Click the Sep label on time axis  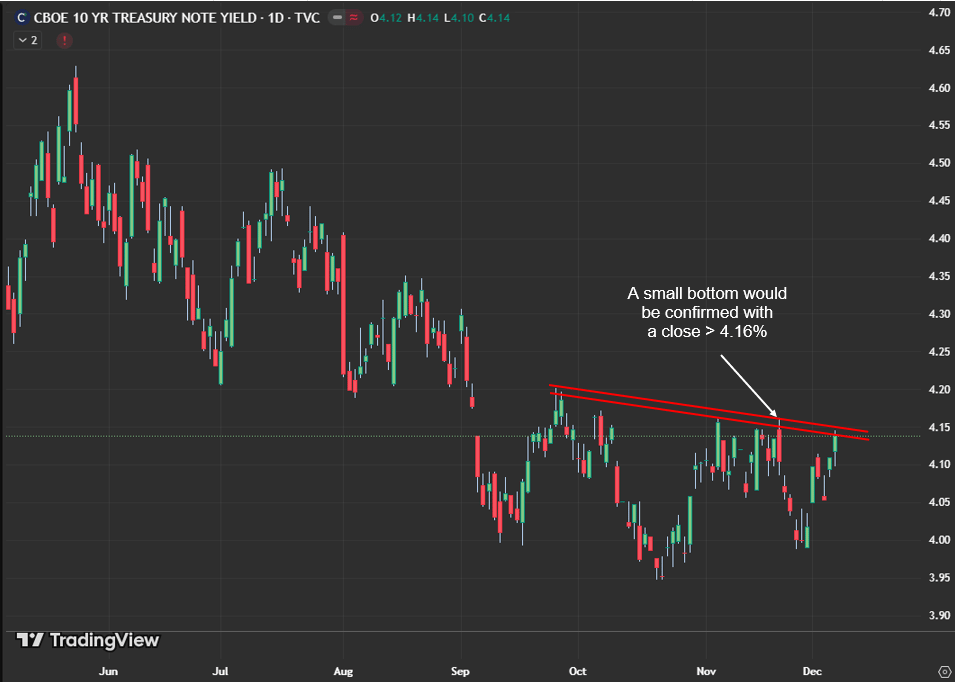click(x=460, y=672)
